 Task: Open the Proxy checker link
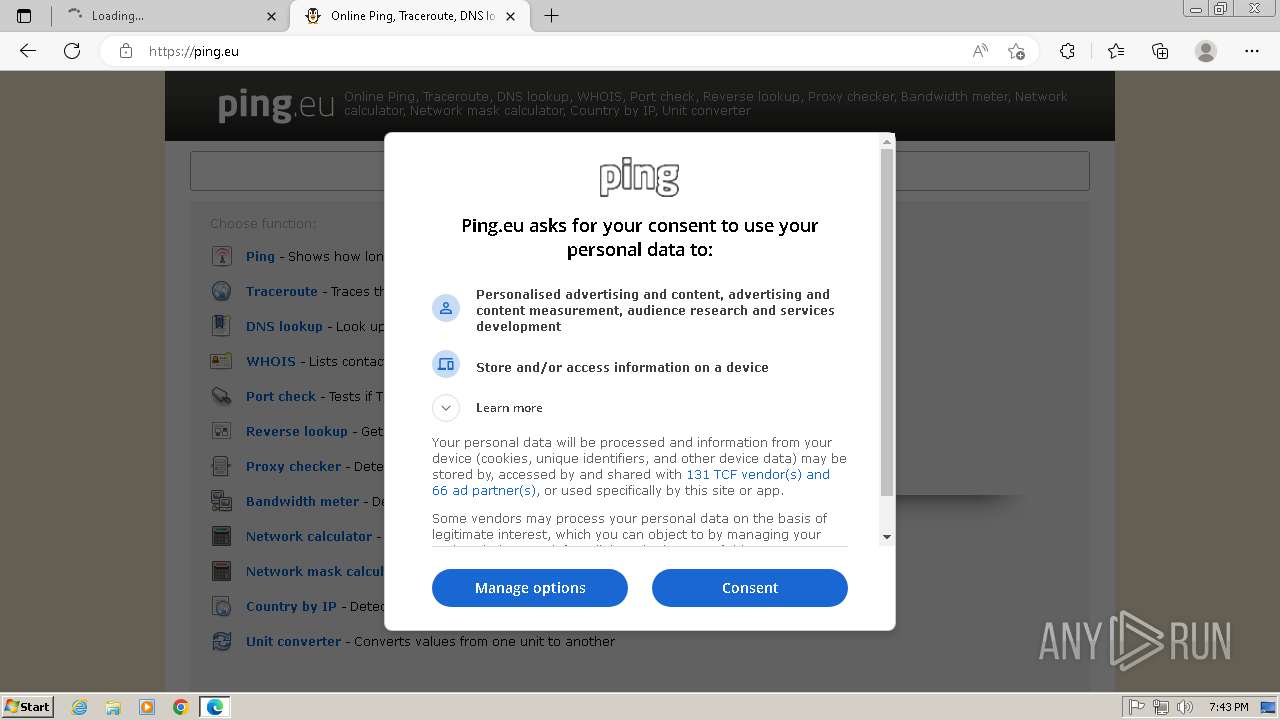pyautogui.click(x=293, y=466)
